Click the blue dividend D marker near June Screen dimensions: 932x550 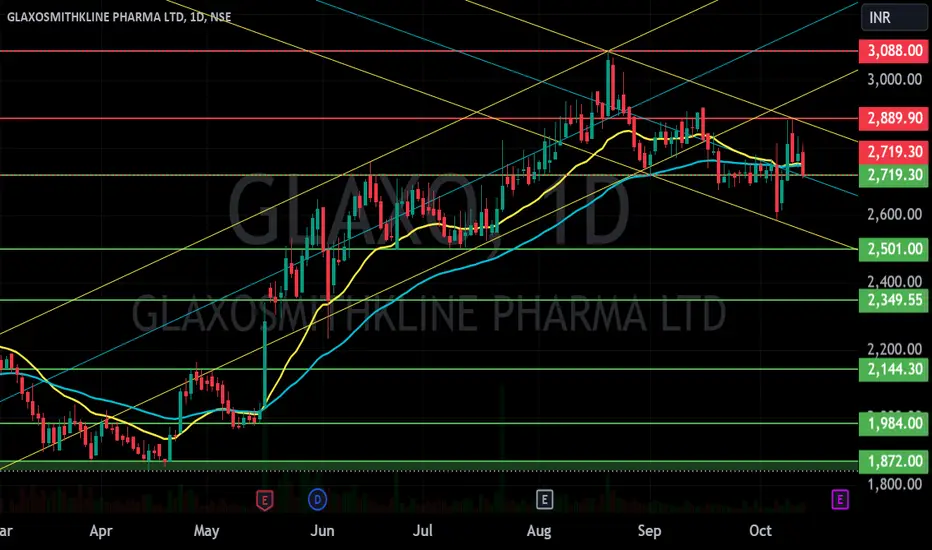(317, 499)
